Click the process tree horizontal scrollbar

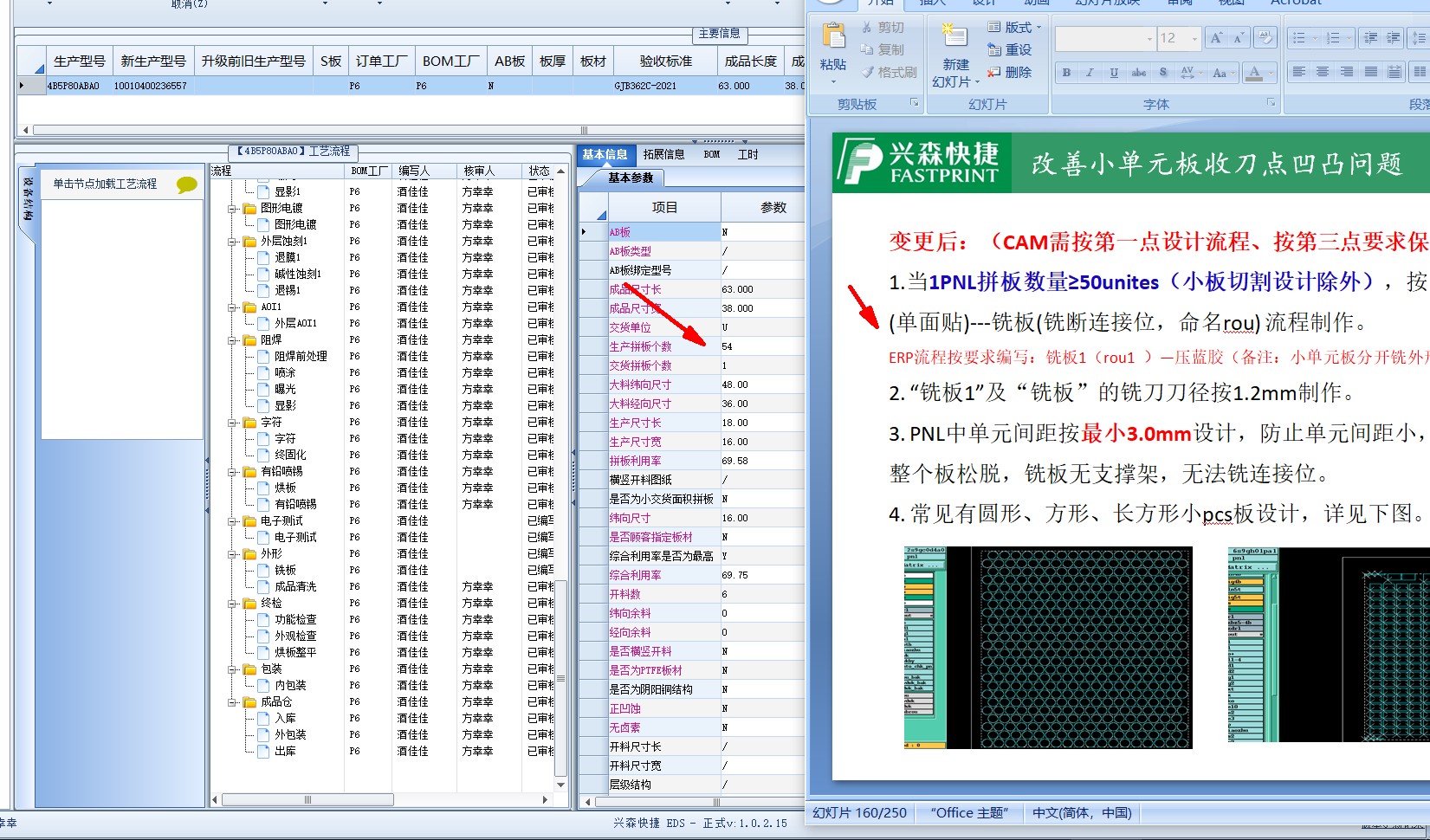pos(308,800)
